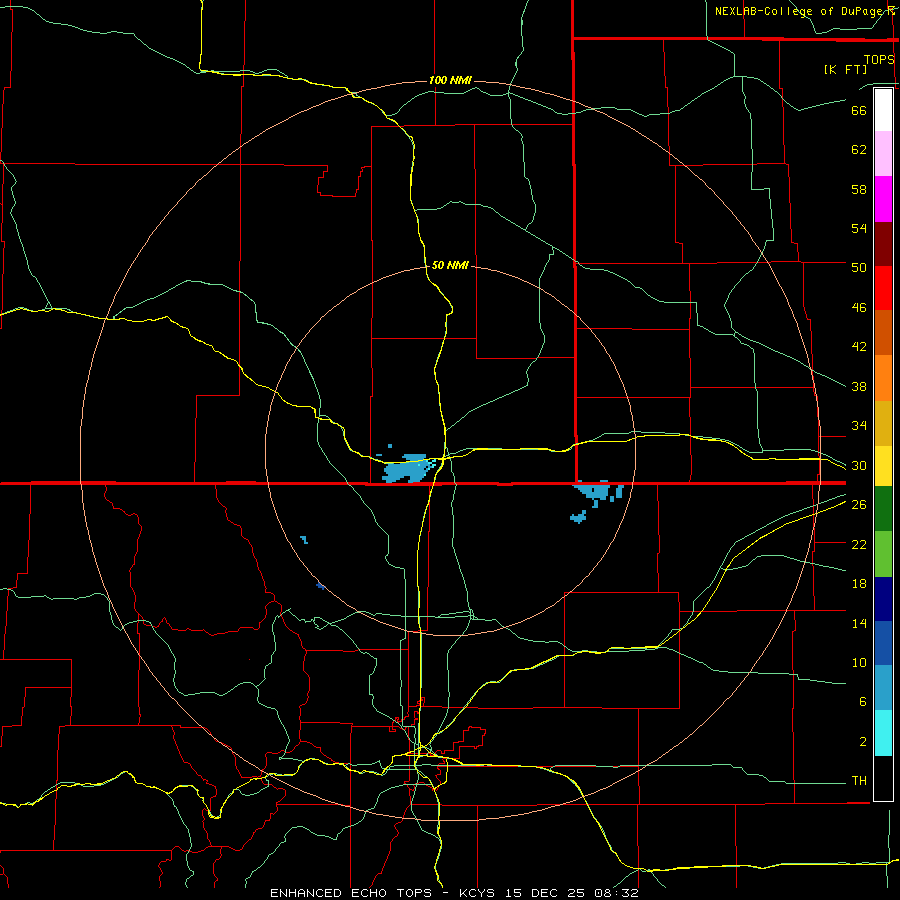
Task: Pick the dark orange legend swatch
Action: coord(883,333)
